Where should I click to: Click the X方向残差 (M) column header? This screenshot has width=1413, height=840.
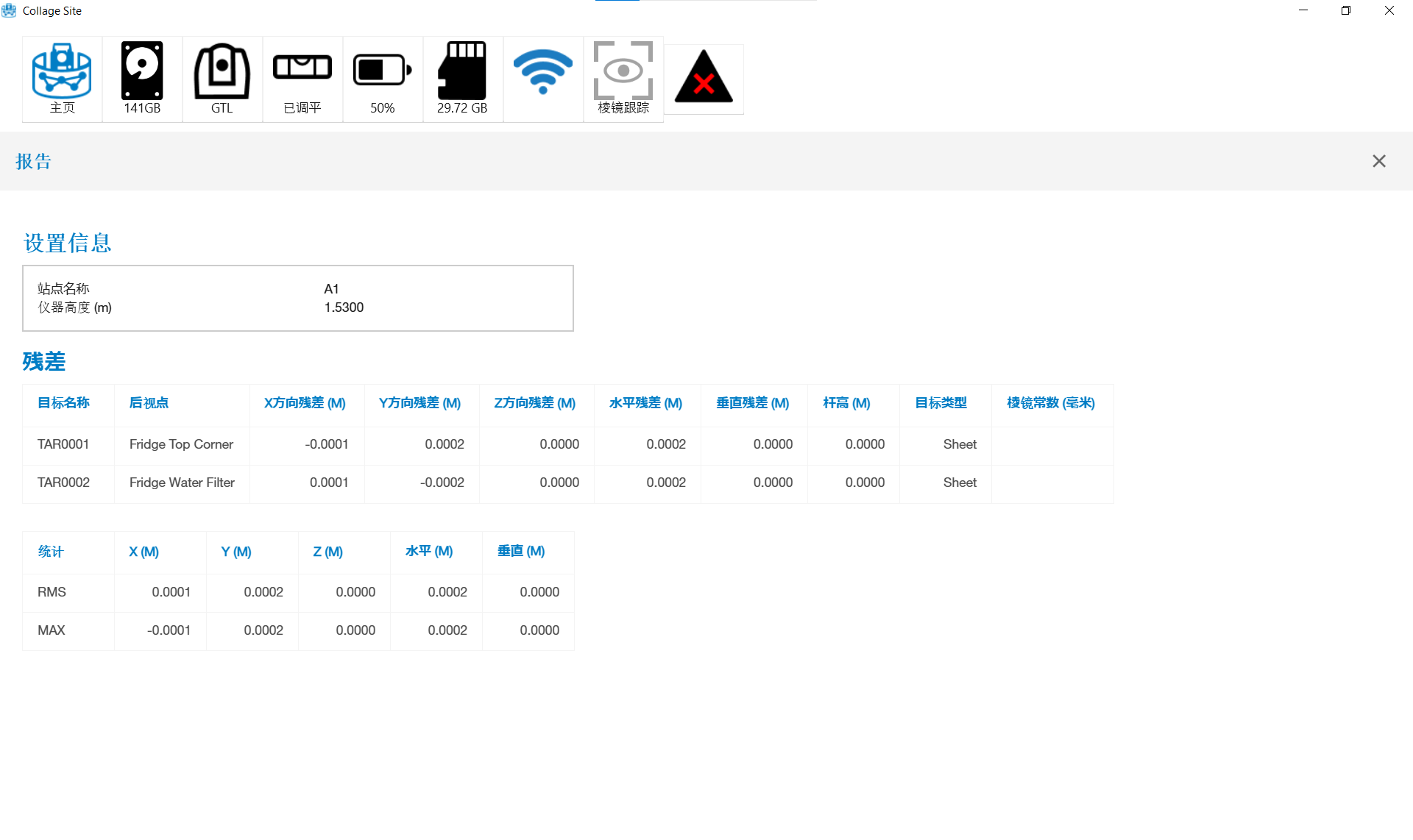point(305,403)
